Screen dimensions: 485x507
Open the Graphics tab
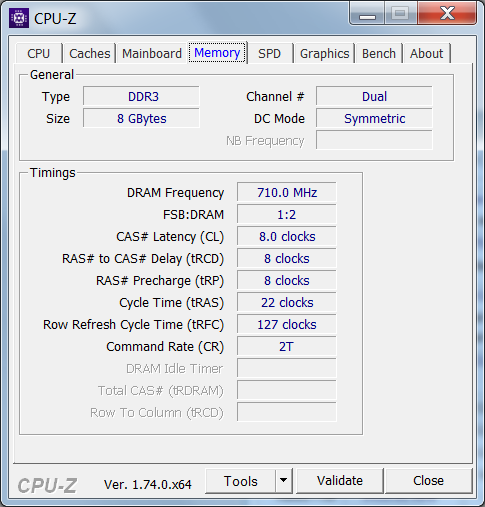[x=324, y=53]
